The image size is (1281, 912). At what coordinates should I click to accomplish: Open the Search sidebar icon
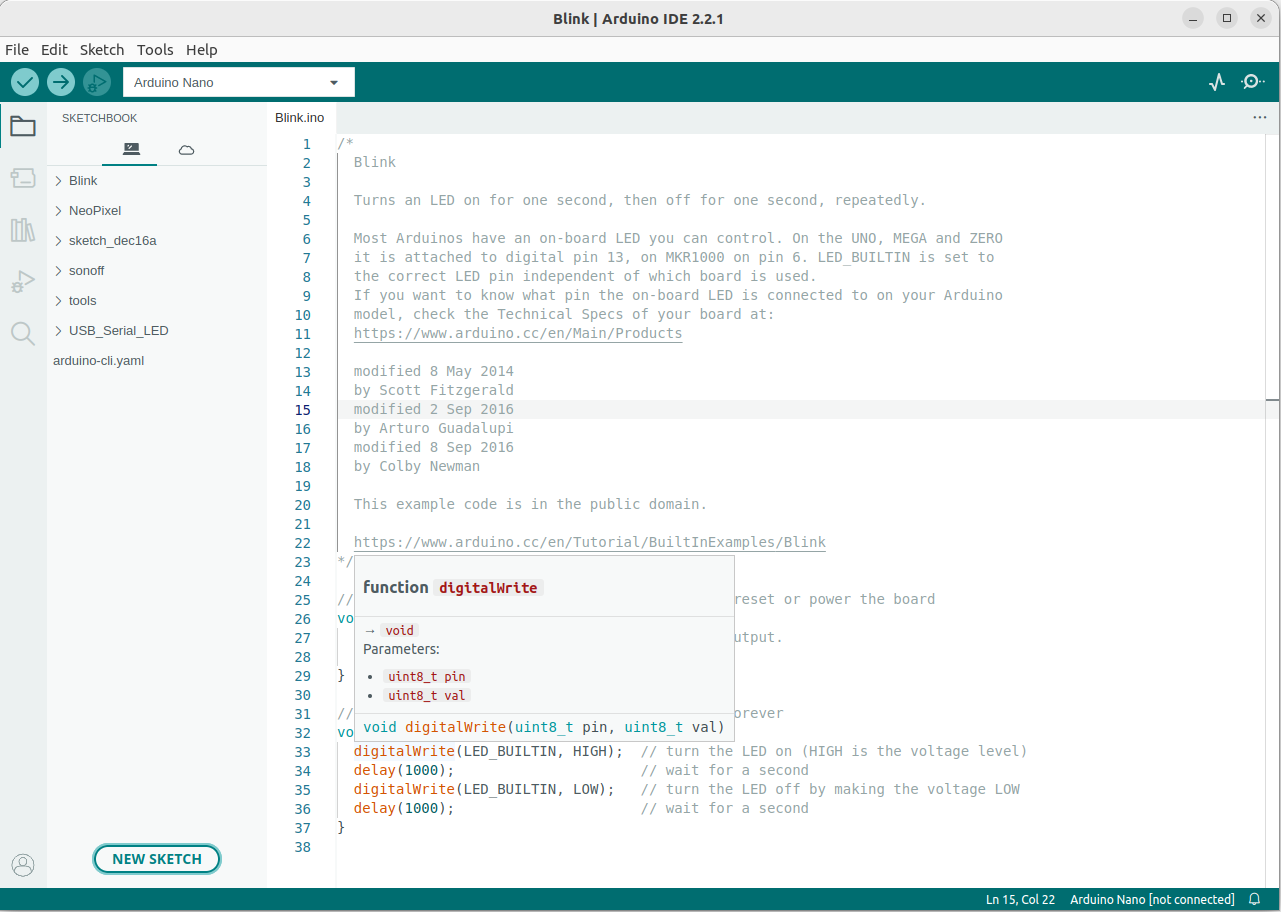coord(22,334)
